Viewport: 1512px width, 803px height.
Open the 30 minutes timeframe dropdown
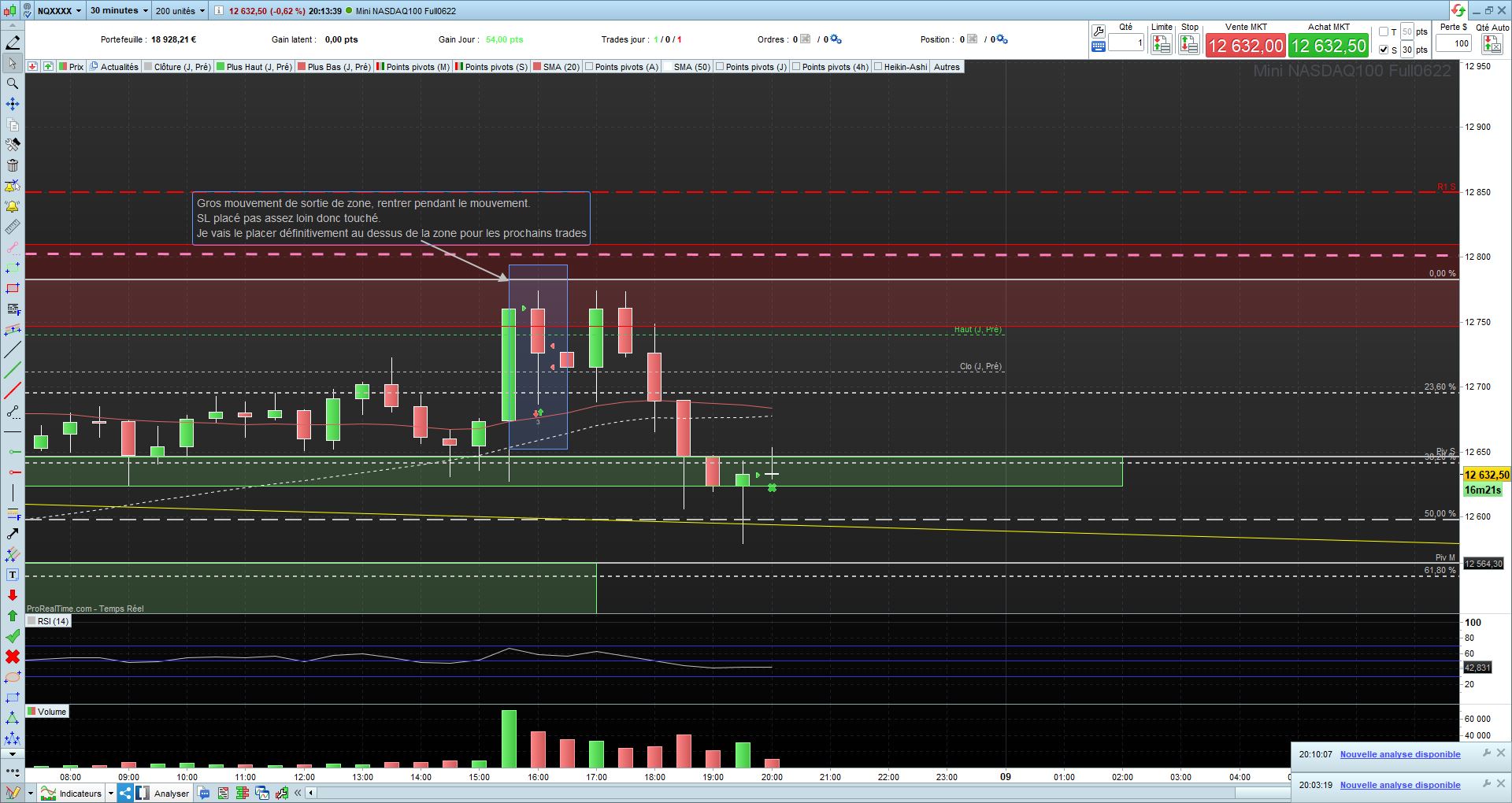[x=119, y=11]
